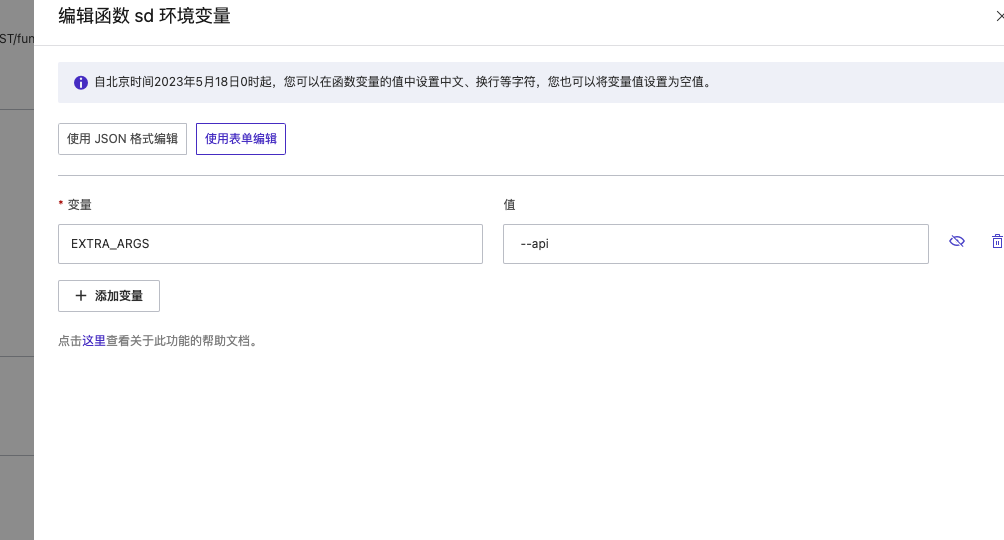Focus the EXTRA_ARGS variable name field
The height and width of the screenshot is (540, 1004).
click(x=270, y=244)
